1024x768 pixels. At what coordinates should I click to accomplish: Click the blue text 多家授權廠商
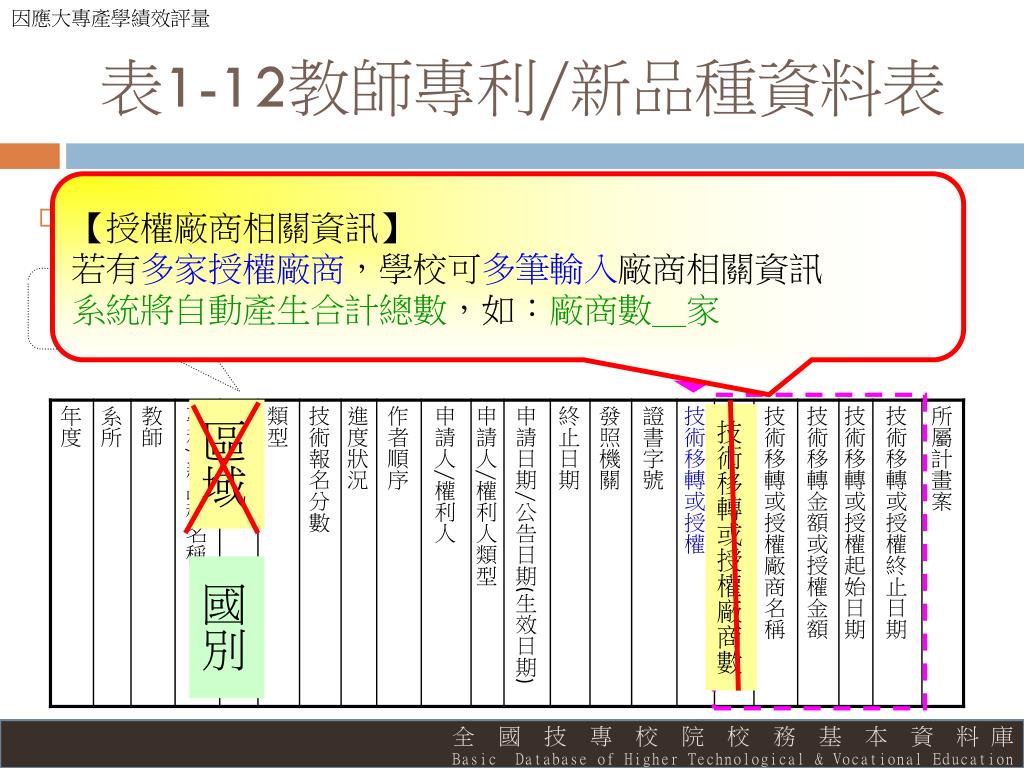(x=242, y=268)
